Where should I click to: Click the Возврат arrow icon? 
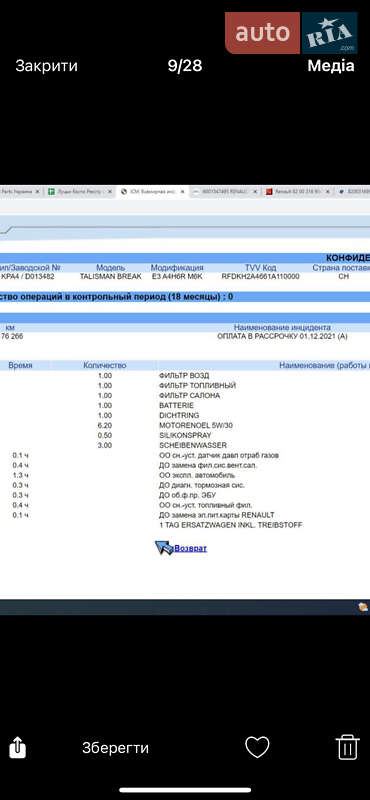click(x=164, y=547)
